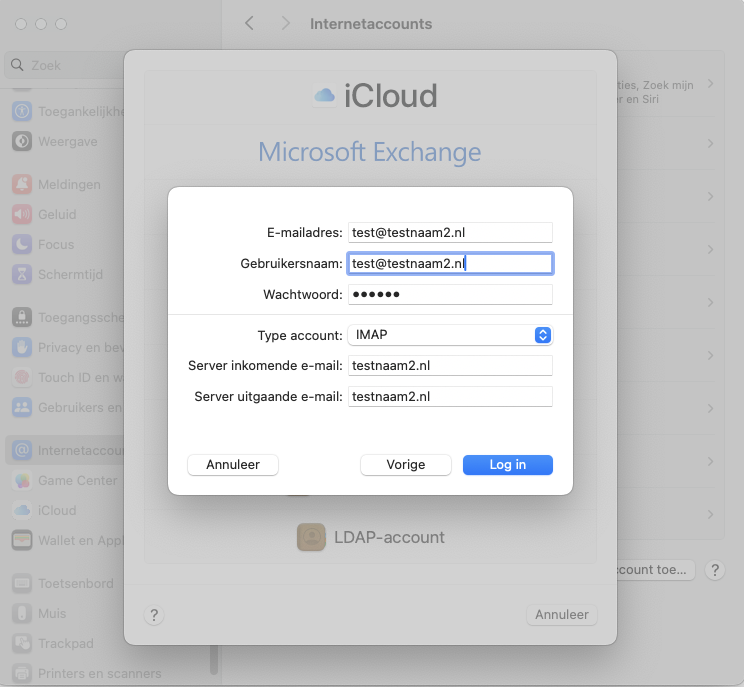Click the Toetsenbord sidebar icon
Screen dimensions: 744x687
click(x=22, y=583)
